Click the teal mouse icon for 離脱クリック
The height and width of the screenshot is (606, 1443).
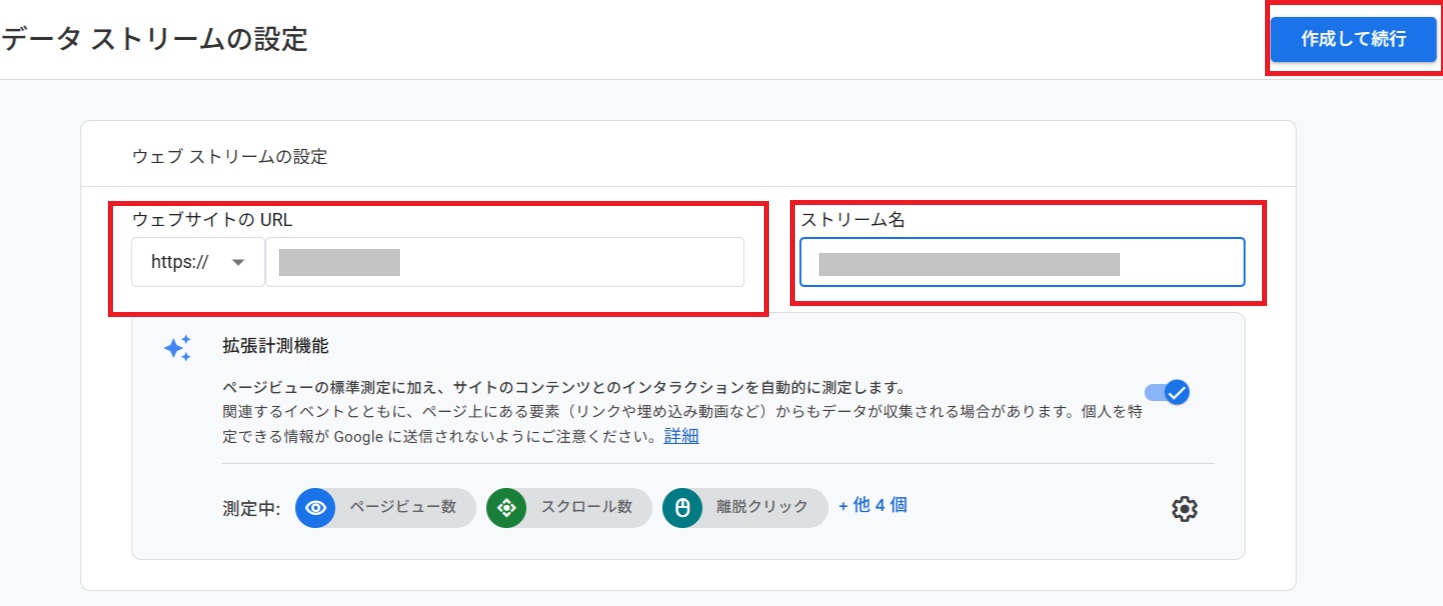pyautogui.click(x=682, y=508)
